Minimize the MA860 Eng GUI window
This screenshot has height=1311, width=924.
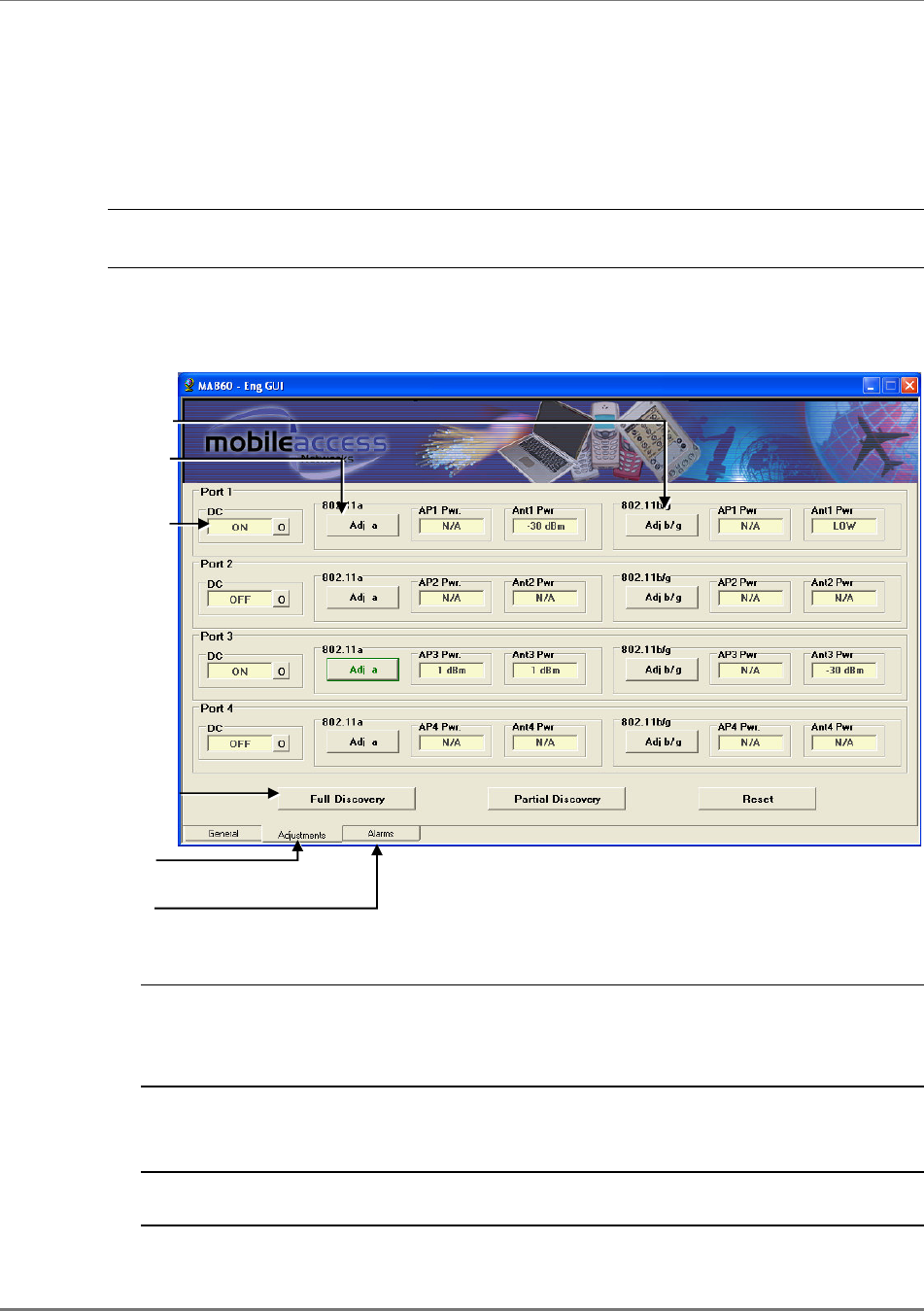[872, 385]
